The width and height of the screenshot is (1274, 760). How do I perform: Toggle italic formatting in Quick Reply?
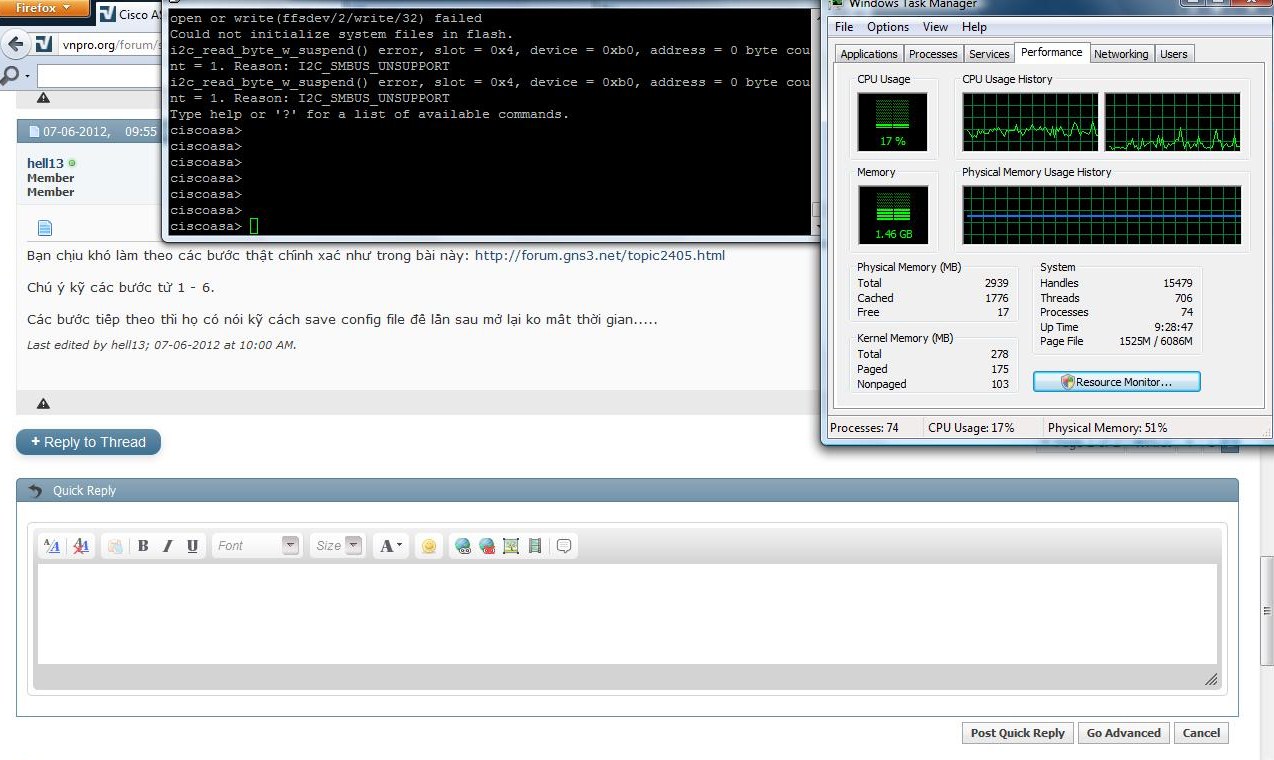pos(167,546)
